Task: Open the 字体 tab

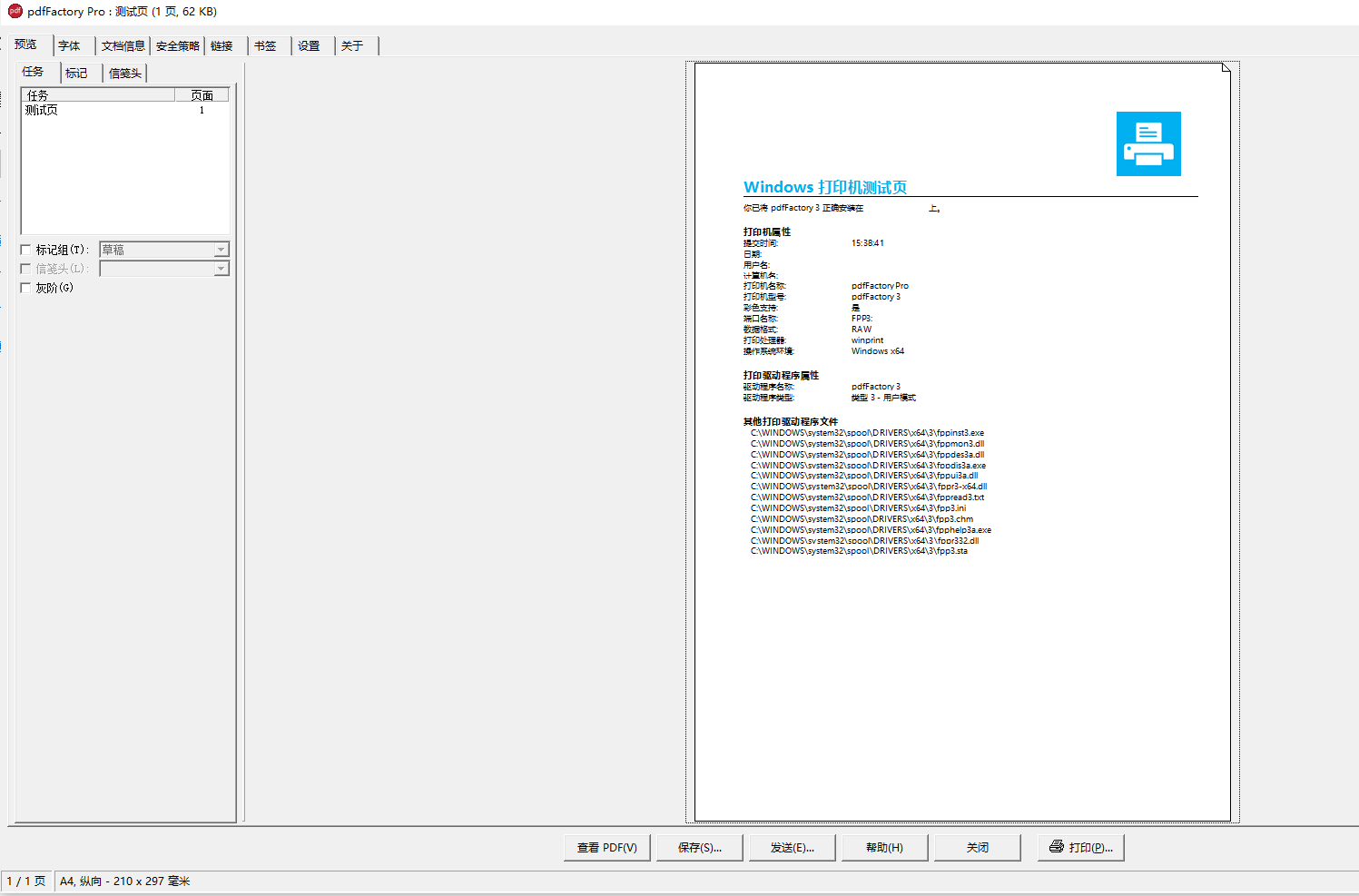Action: [70, 45]
